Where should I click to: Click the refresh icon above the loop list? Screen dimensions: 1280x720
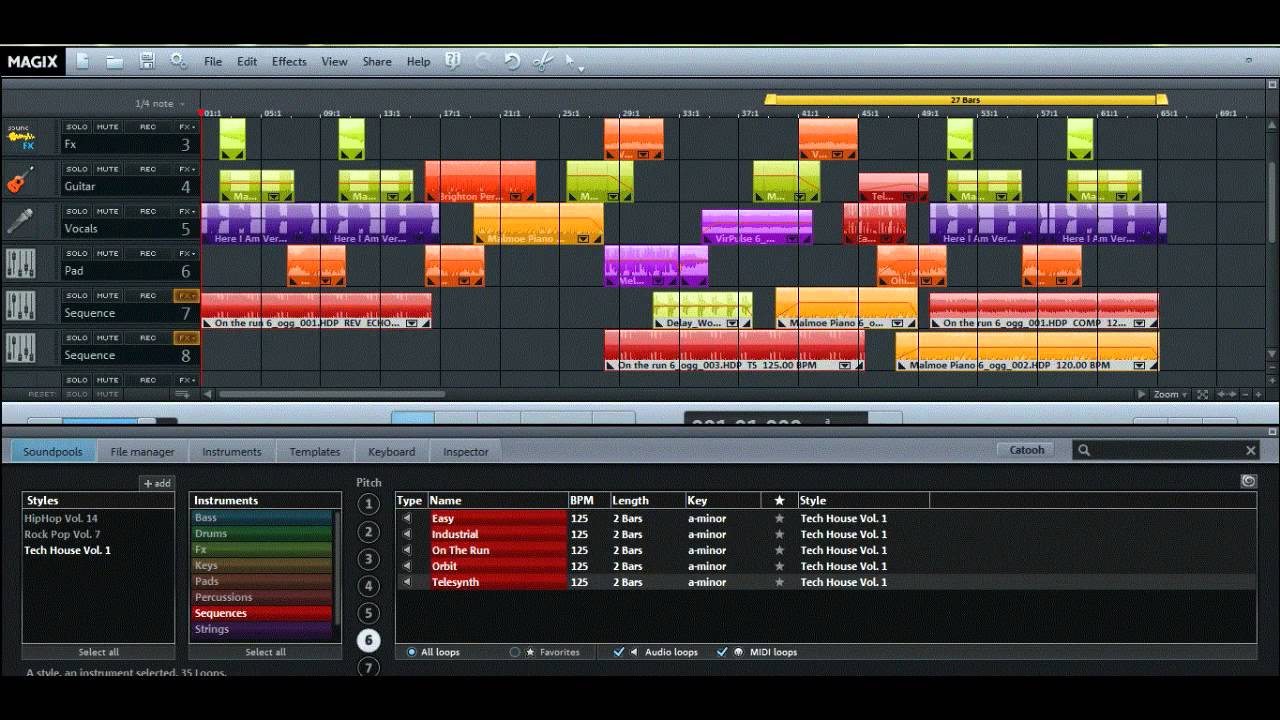pos(1248,481)
